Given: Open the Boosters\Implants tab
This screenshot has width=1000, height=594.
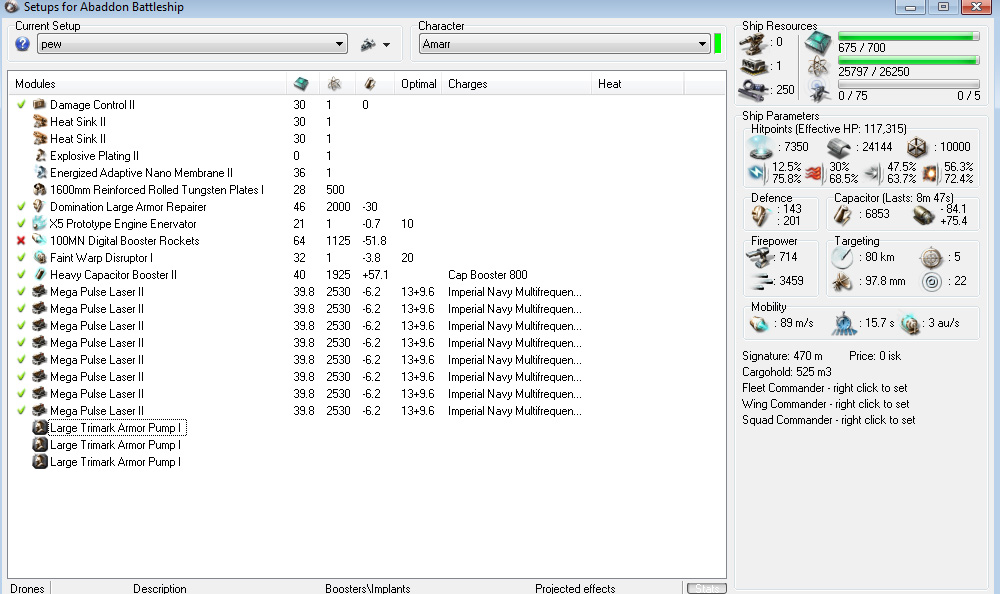Looking at the screenshot, I should [367, 588].
